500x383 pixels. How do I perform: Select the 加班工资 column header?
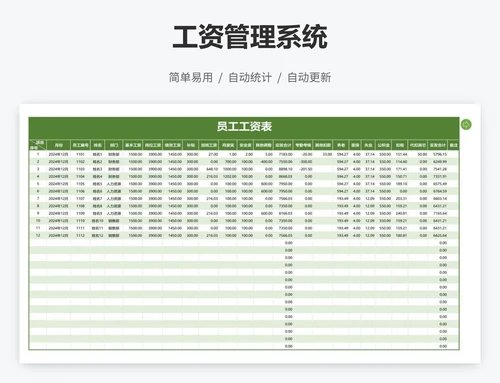pyautogui.click(x=209, y=145)
